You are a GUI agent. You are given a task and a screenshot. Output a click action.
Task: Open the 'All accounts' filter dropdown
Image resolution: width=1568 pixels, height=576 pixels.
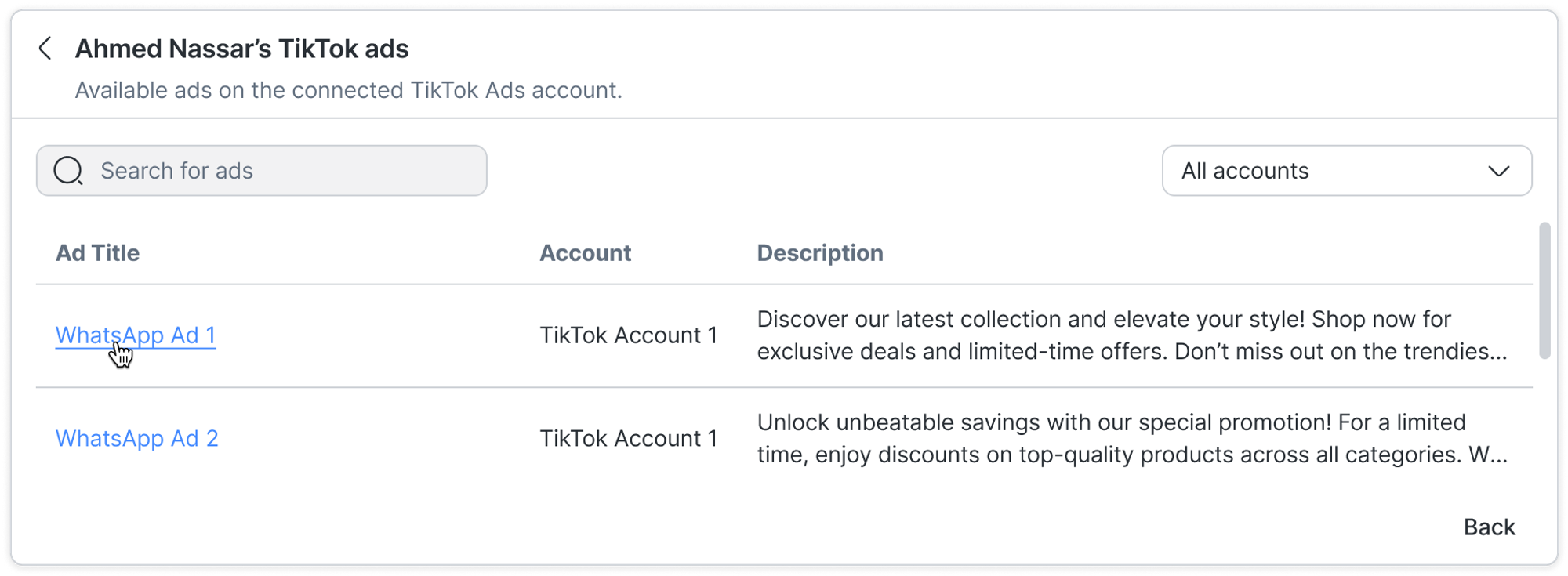point(1333,171)
